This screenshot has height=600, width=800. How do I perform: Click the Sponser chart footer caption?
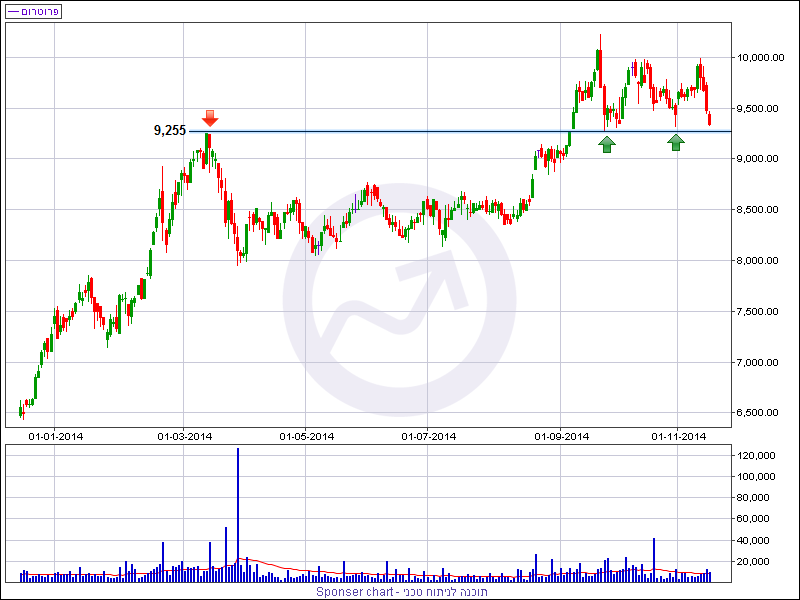coord(400,591)
